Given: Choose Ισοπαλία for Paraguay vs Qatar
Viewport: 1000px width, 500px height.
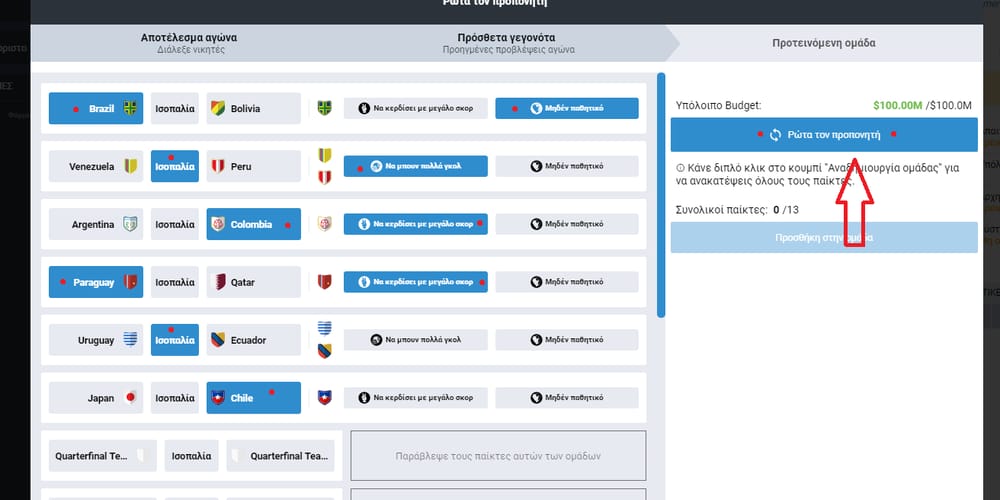Looking at the screenshot, I should coord(175,282).
